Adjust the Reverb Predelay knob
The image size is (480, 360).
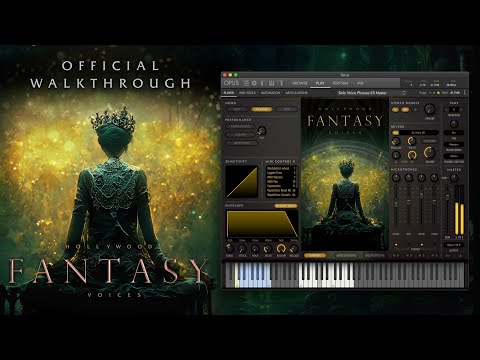[x=396, y=141]
